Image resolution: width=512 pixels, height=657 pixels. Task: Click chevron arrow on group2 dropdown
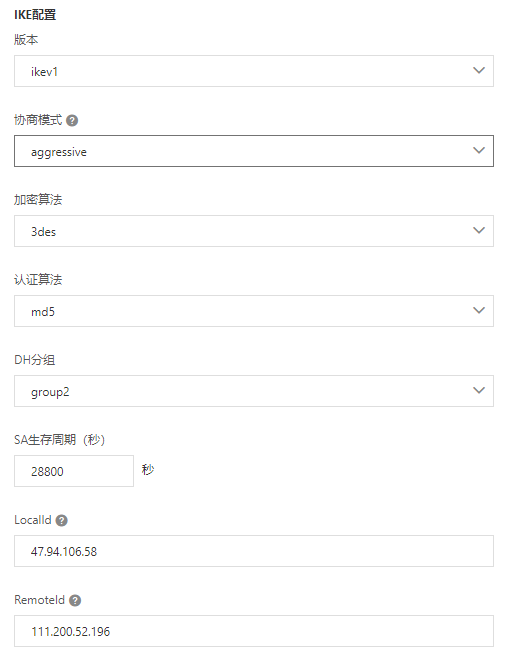(x=479, y=391)
